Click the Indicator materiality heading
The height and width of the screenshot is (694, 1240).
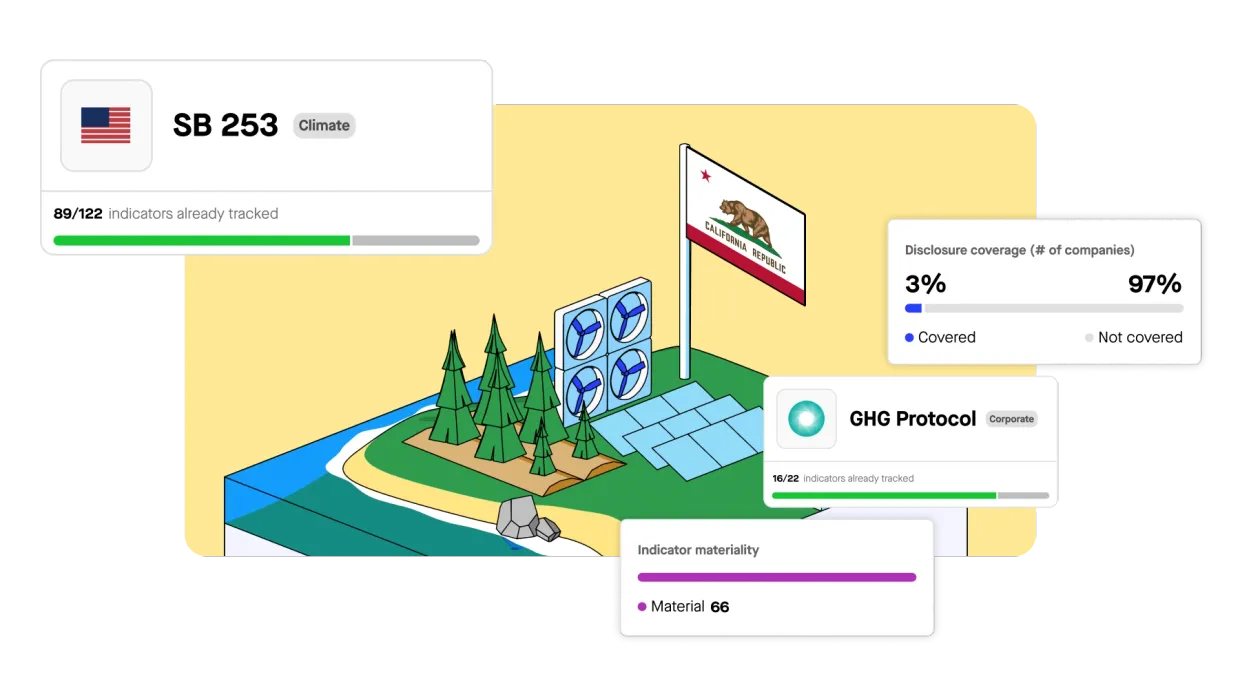pyautogui.click(x=698, y=550)
